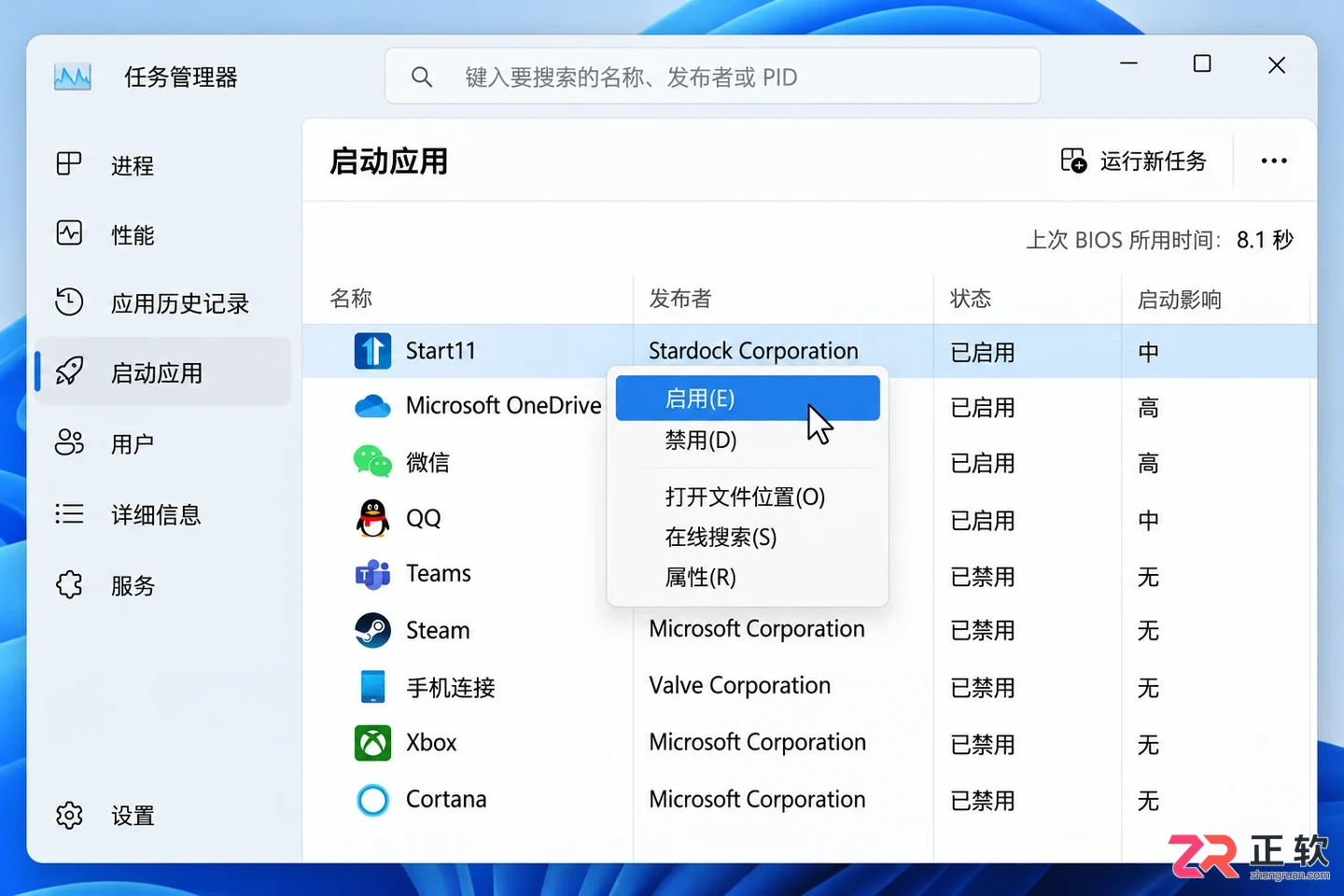Viewport: 1344px width, 896px height.
Task: Open the 设置 gear icon
Action: tap(69, 815)
